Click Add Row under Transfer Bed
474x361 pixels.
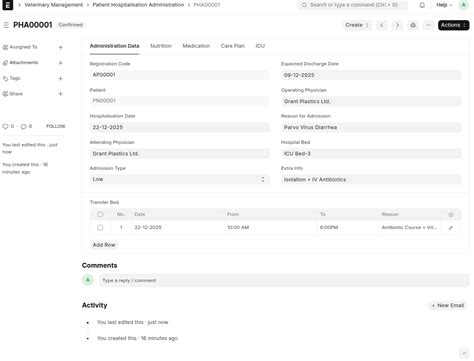pyautogui.click(x=104, y=245)
